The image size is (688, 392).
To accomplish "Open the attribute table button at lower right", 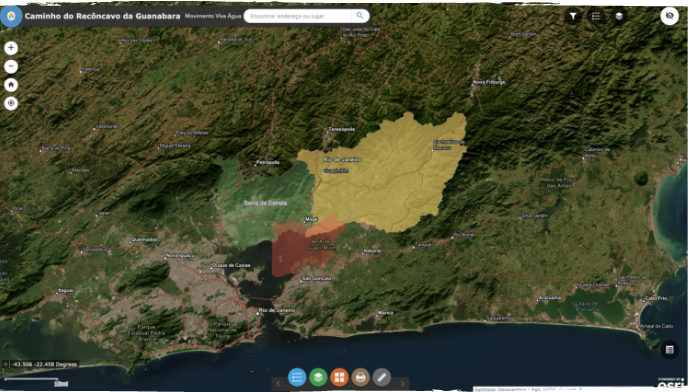I will (670, 350).
